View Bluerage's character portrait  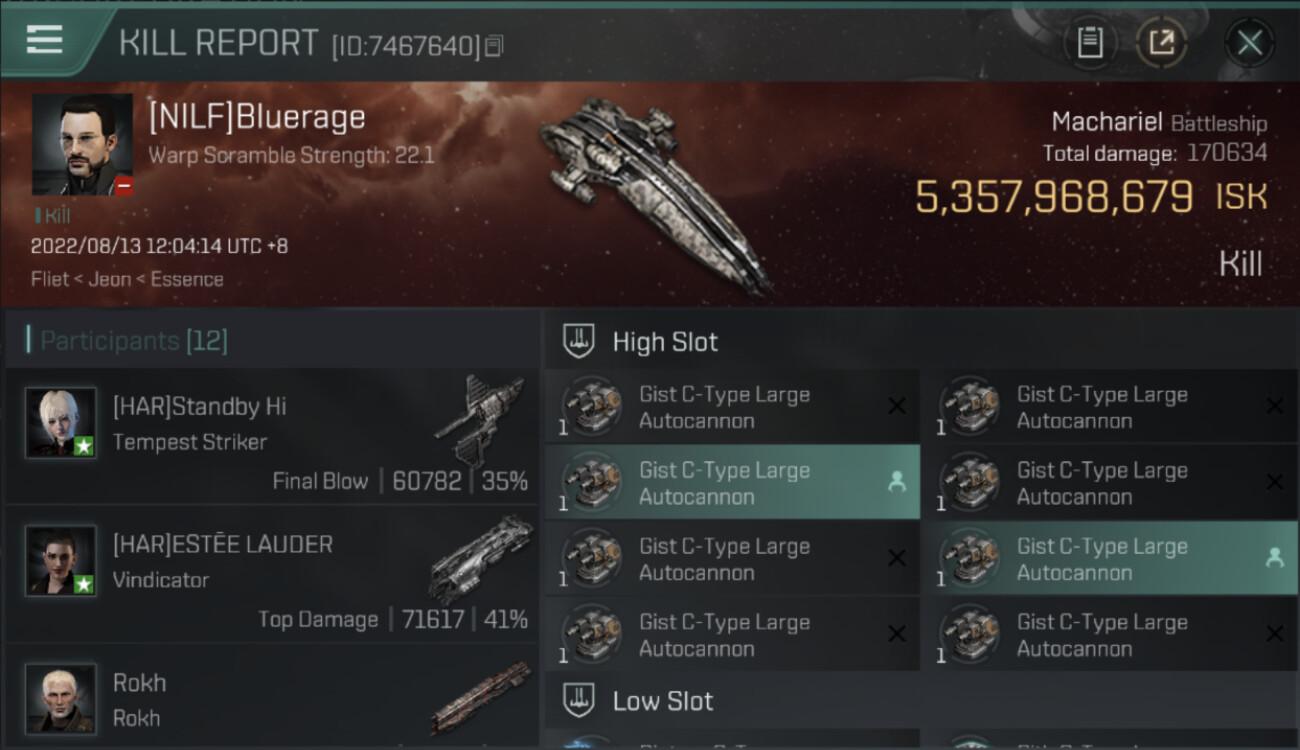82,145
